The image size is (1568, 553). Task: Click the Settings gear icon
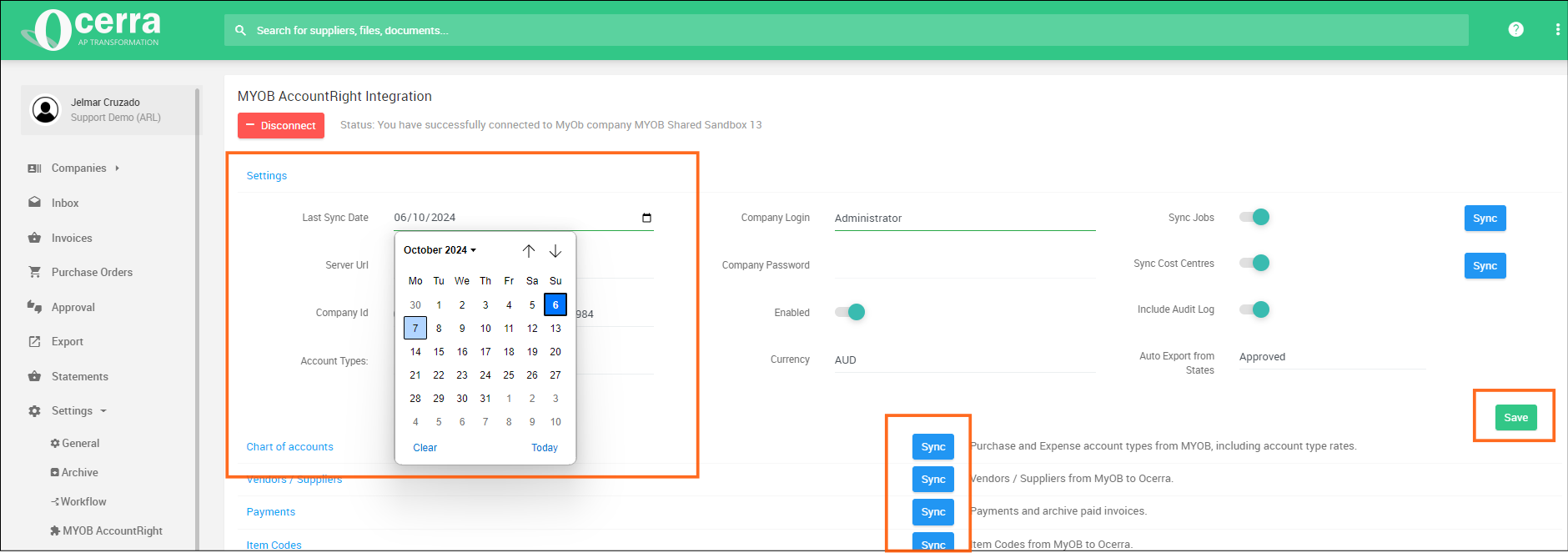[x=34, y=411]
